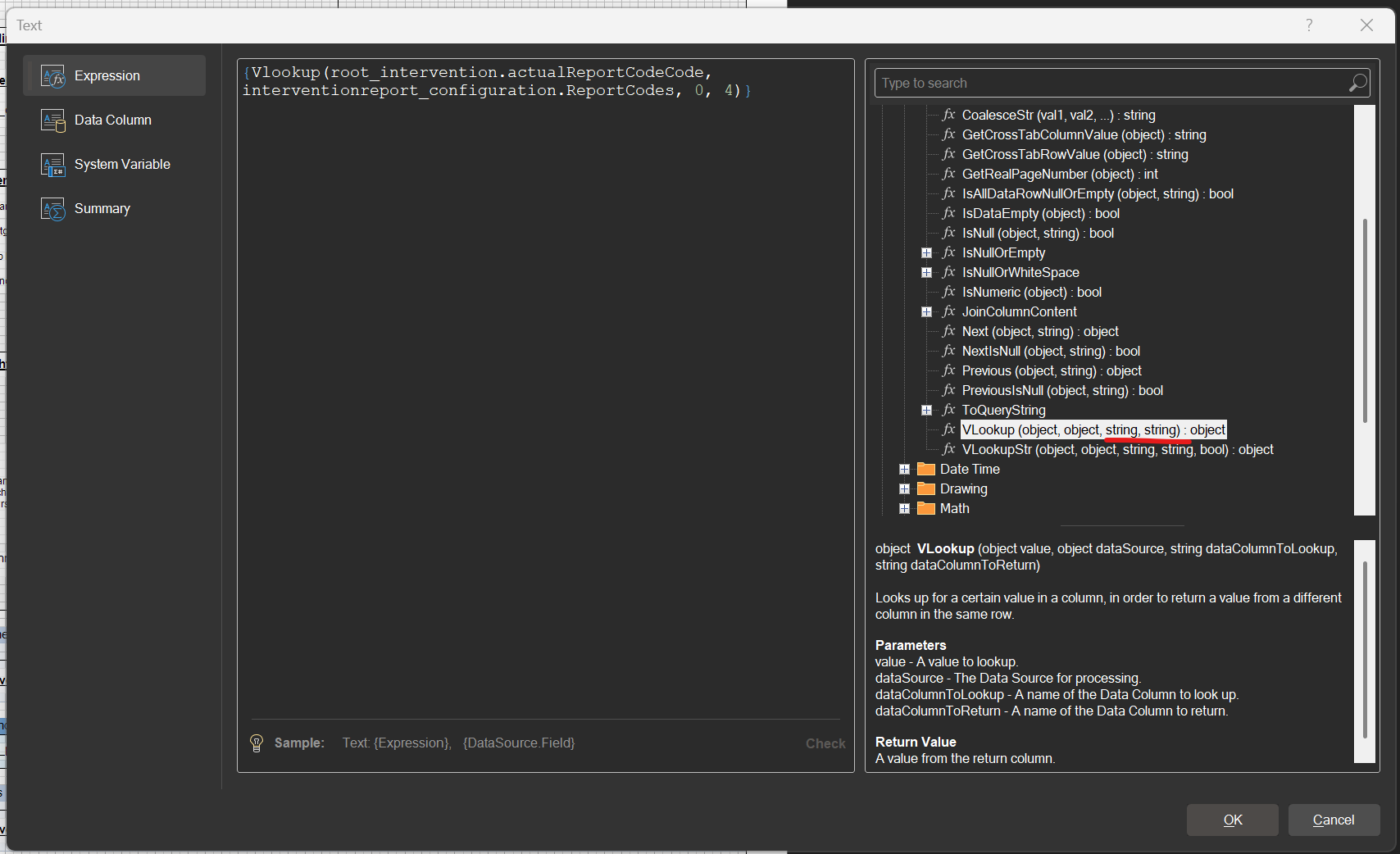The width and height of the screenshot is (1400, 854).
Task: Click the Check button
Action: click(825, 743)
